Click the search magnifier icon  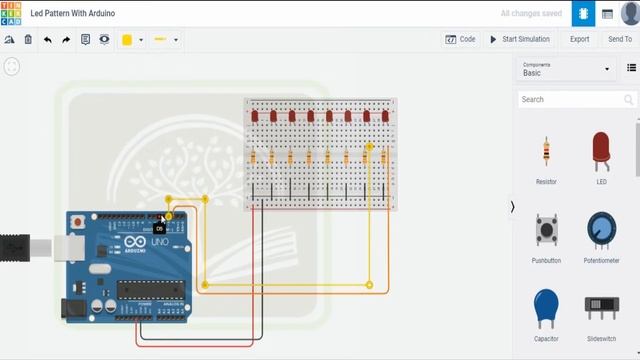pos(629,99)
